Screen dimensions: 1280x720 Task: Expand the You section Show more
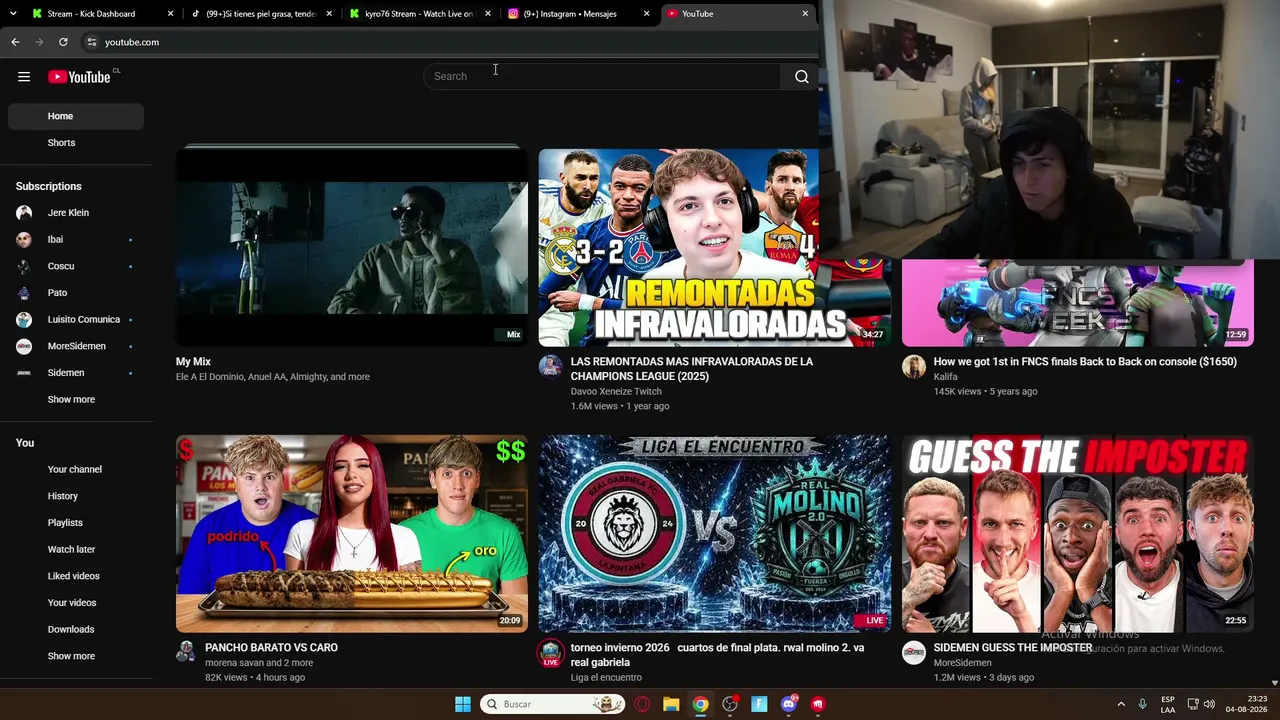click(x=72, y=656)
